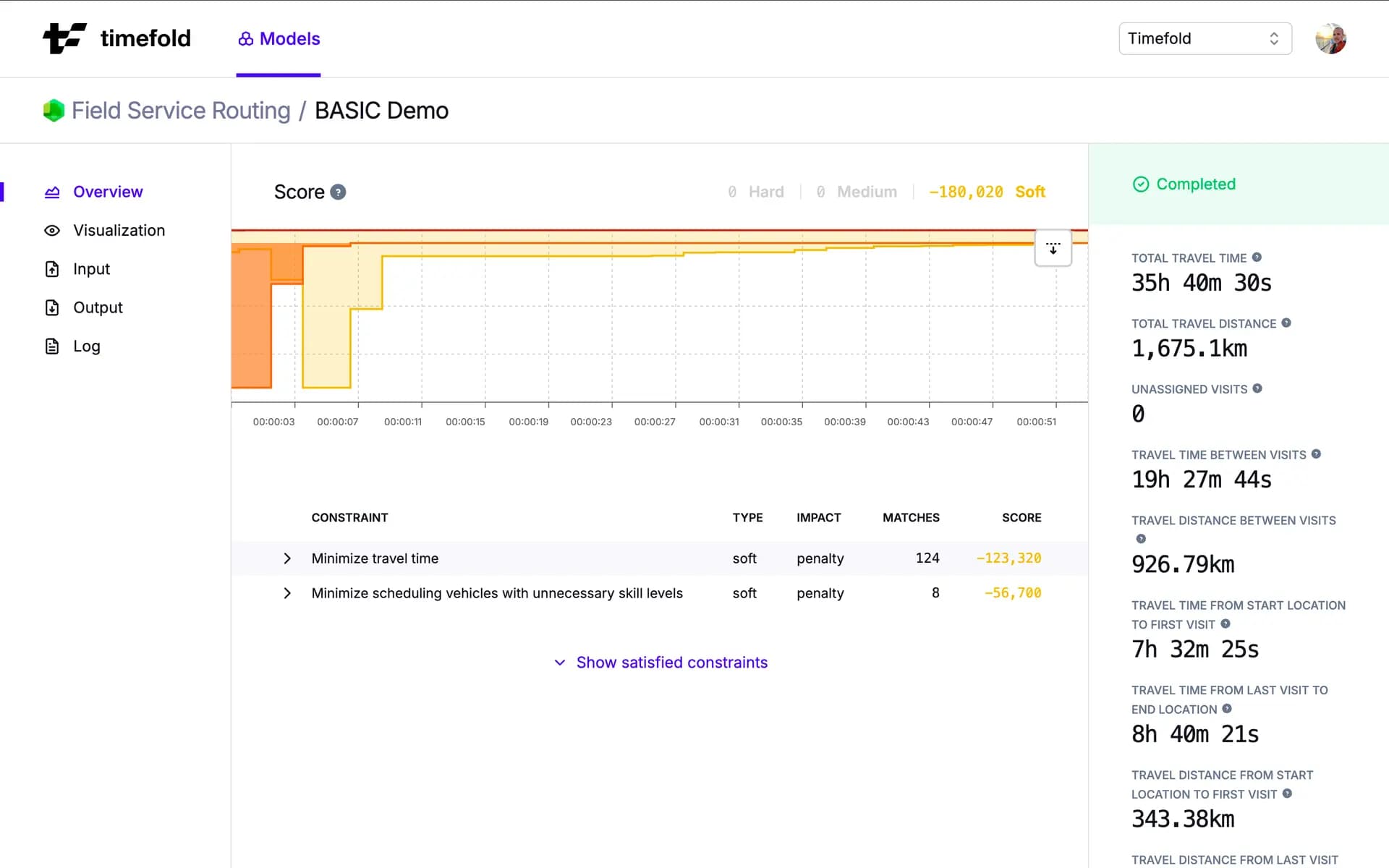Open the Score help question-mark icon
The height and width of the screenshot is (868, 1389).
tap(337, 192)
